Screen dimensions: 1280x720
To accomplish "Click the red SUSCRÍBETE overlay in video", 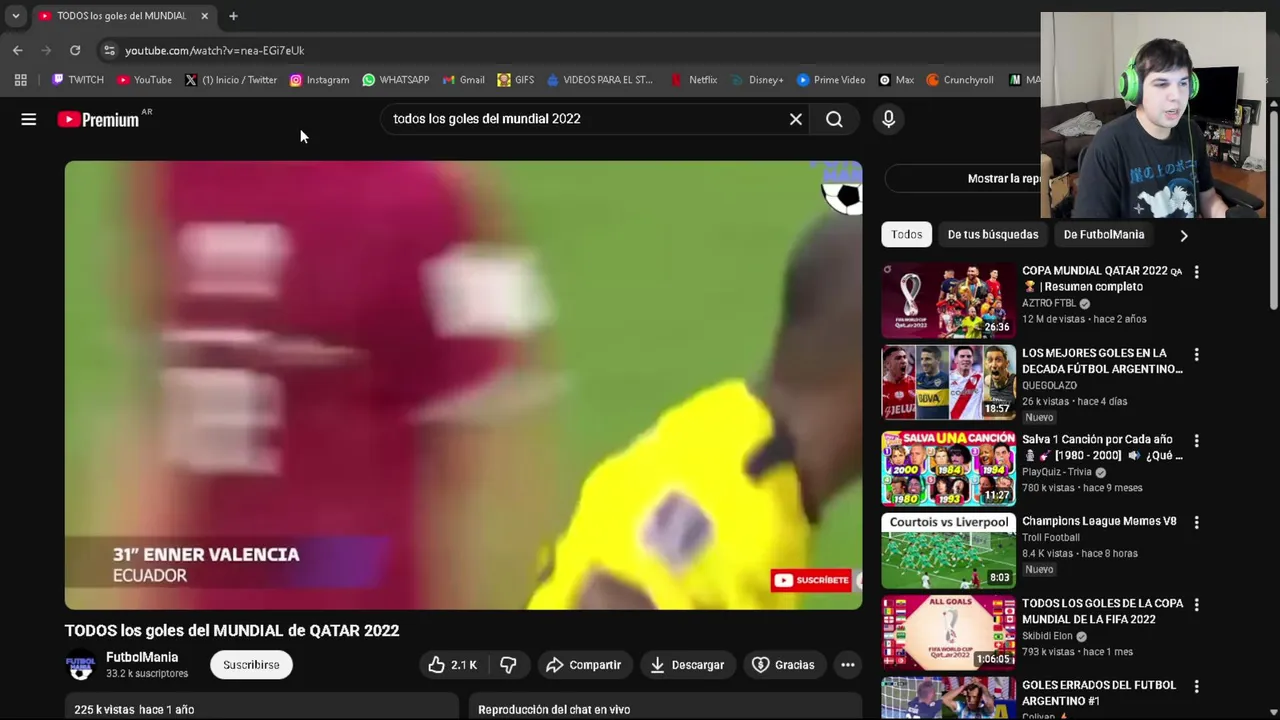I will [811, 580].
